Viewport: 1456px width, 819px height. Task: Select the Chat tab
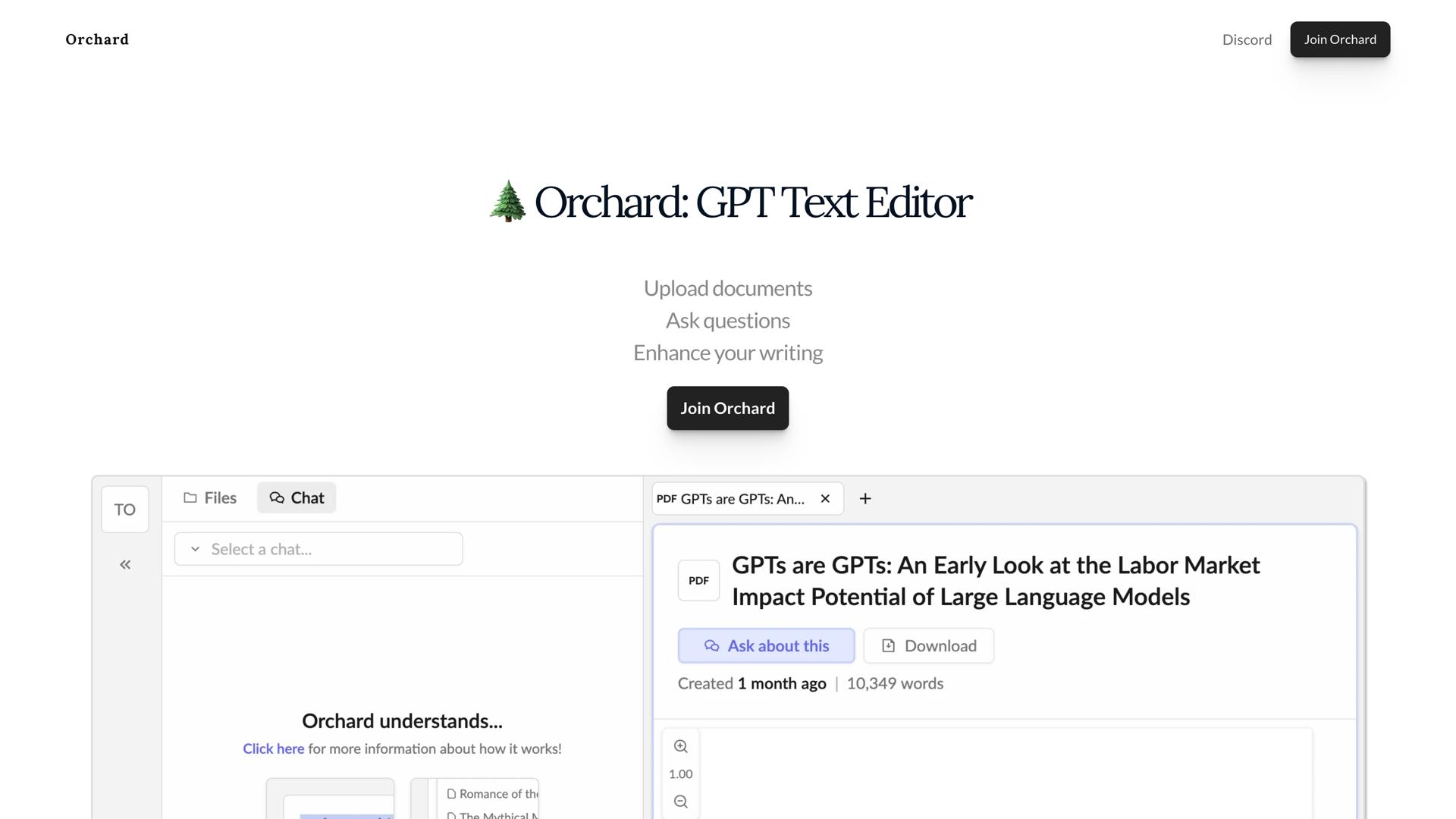coord(297,497)
